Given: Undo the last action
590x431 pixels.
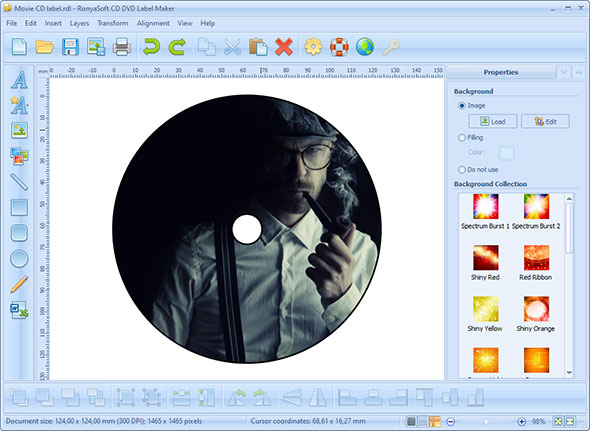Looking at the screenshot, I should point(151,47).
